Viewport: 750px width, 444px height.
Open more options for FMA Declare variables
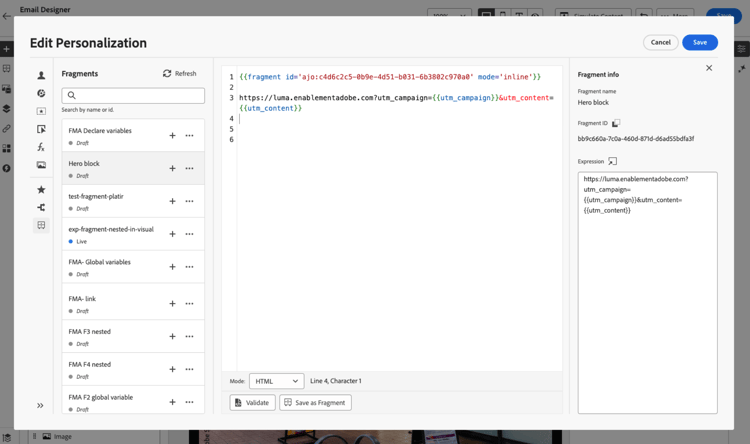(x=189, y=135)
